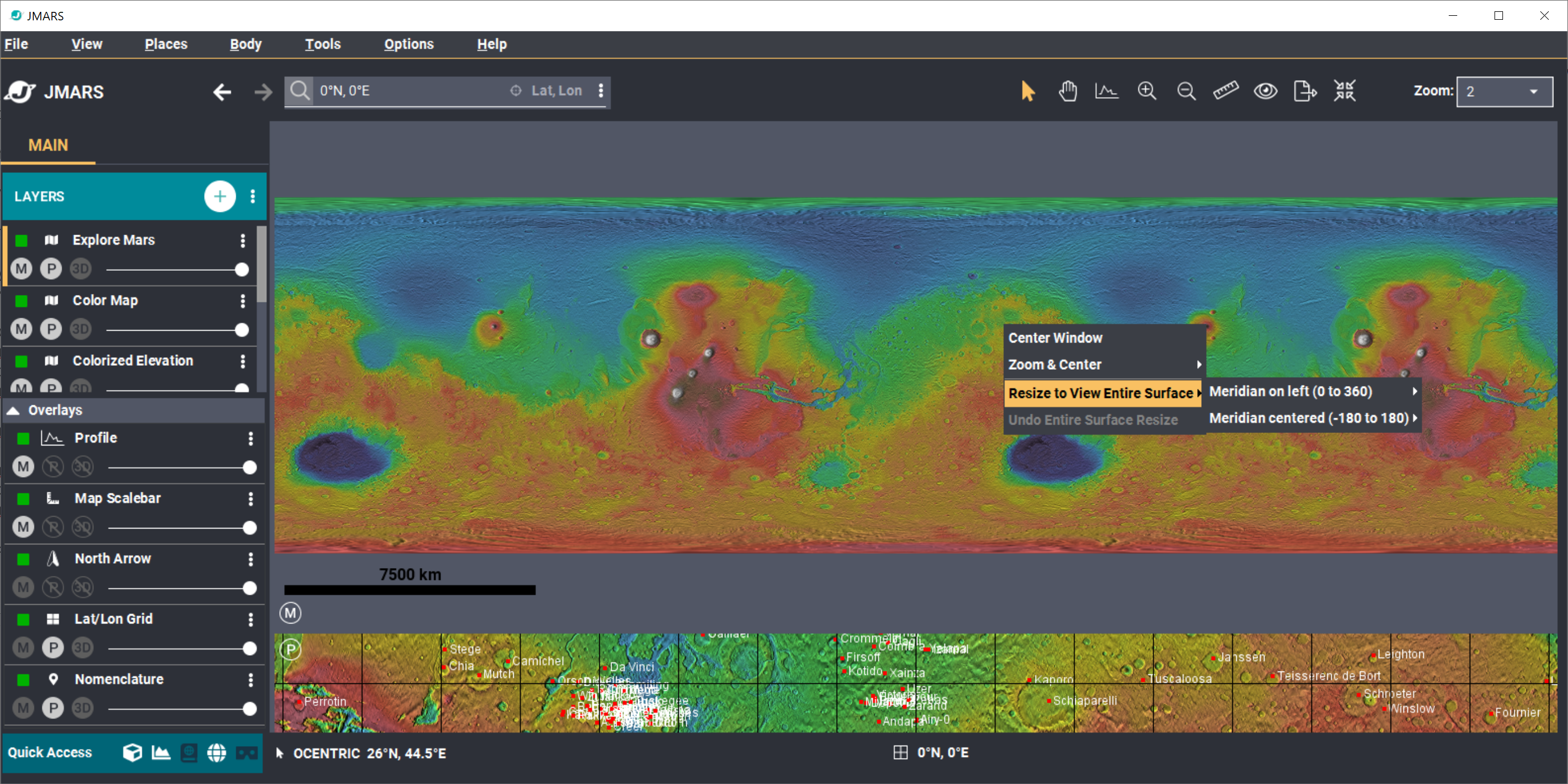
Task: Toggle the Explore Mars green status square
Action: coord(21,240)
